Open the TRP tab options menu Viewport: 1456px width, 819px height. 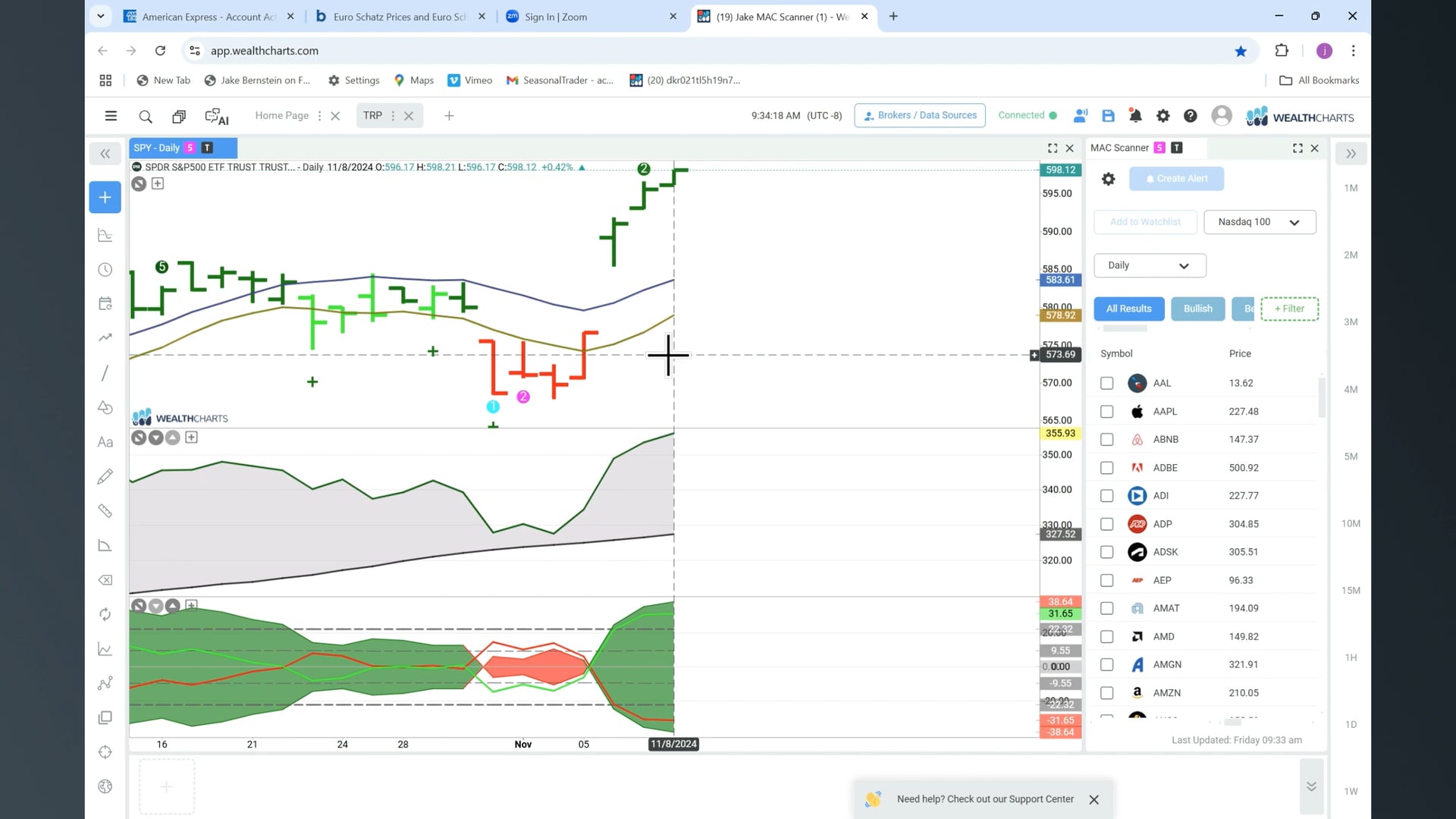tap(393, 116)
